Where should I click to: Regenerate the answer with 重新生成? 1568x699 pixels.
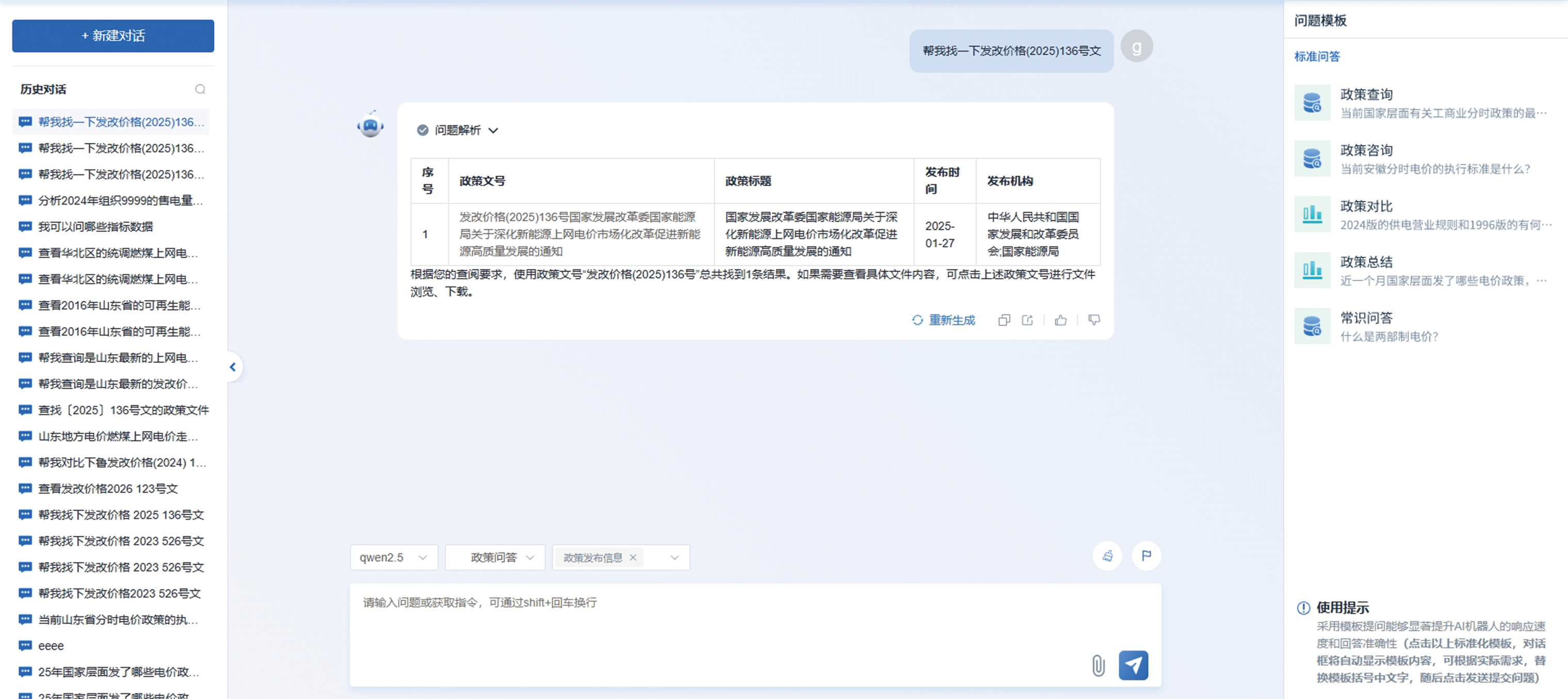click(944, 320)
